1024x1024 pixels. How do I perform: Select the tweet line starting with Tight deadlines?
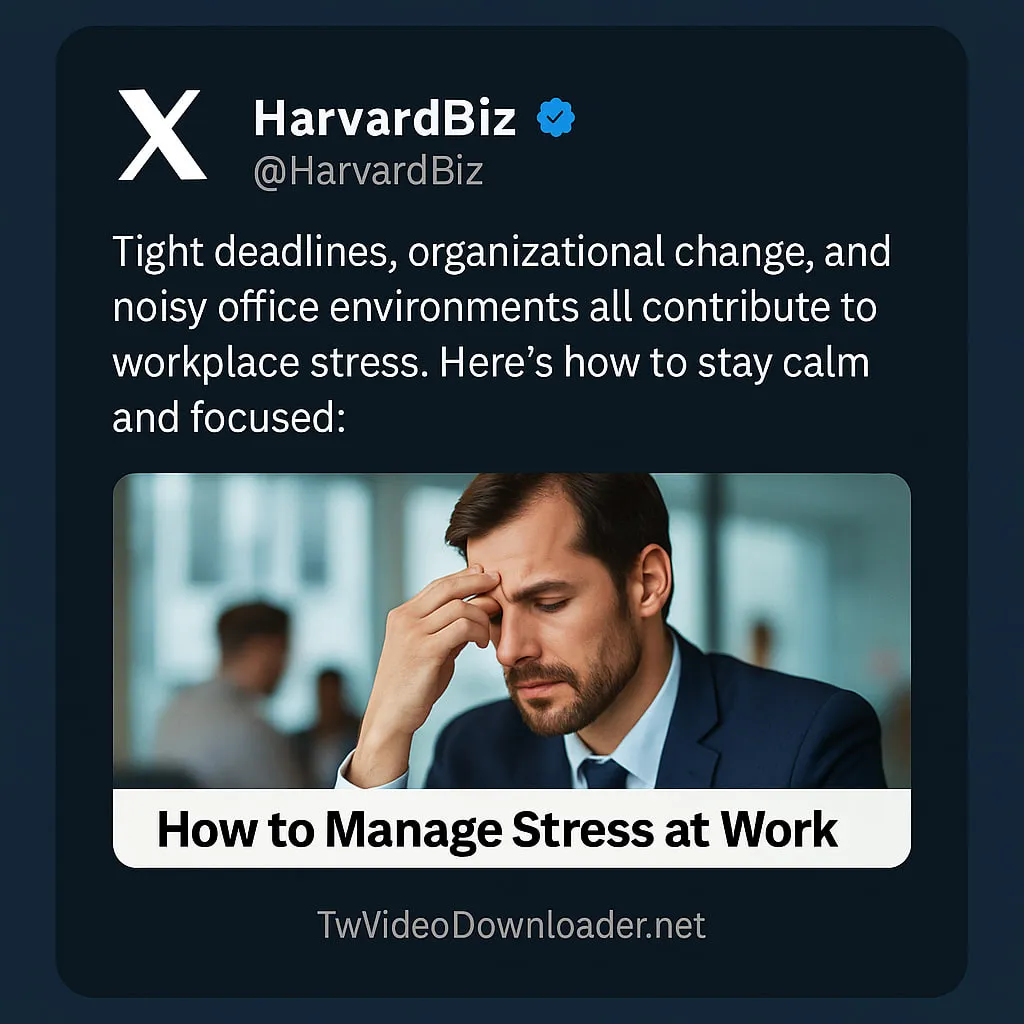tap(502, 253)
